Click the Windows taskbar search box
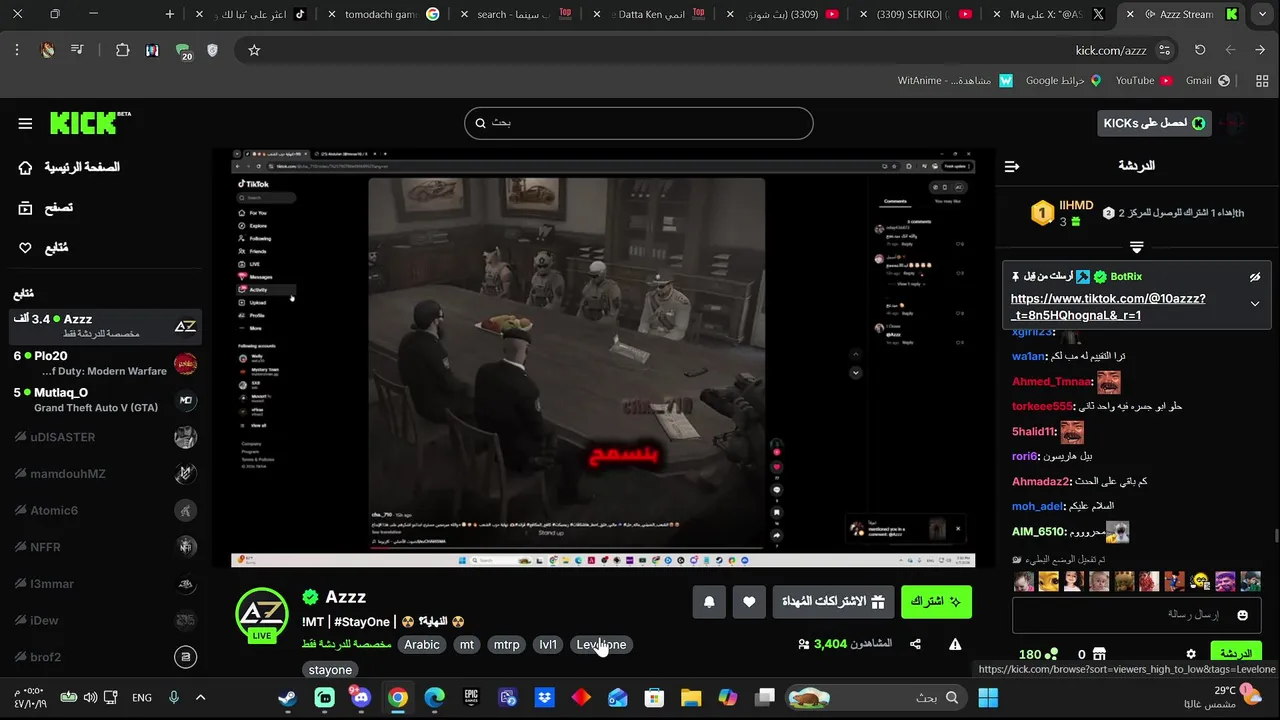This screenshot has height=720, width=1280. [x=877, y=697]
